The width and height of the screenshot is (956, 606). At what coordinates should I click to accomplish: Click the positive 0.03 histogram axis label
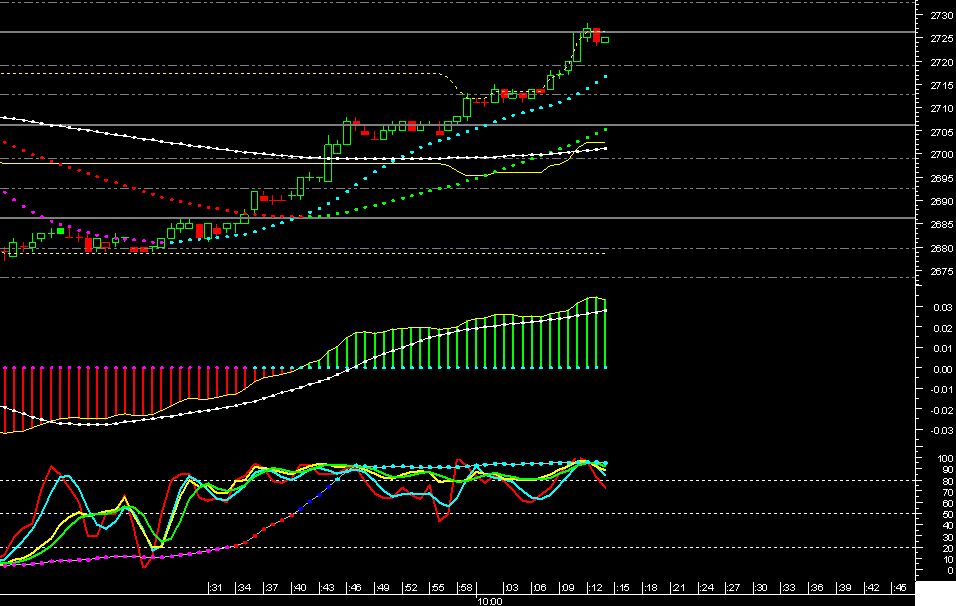click(944, 308)
